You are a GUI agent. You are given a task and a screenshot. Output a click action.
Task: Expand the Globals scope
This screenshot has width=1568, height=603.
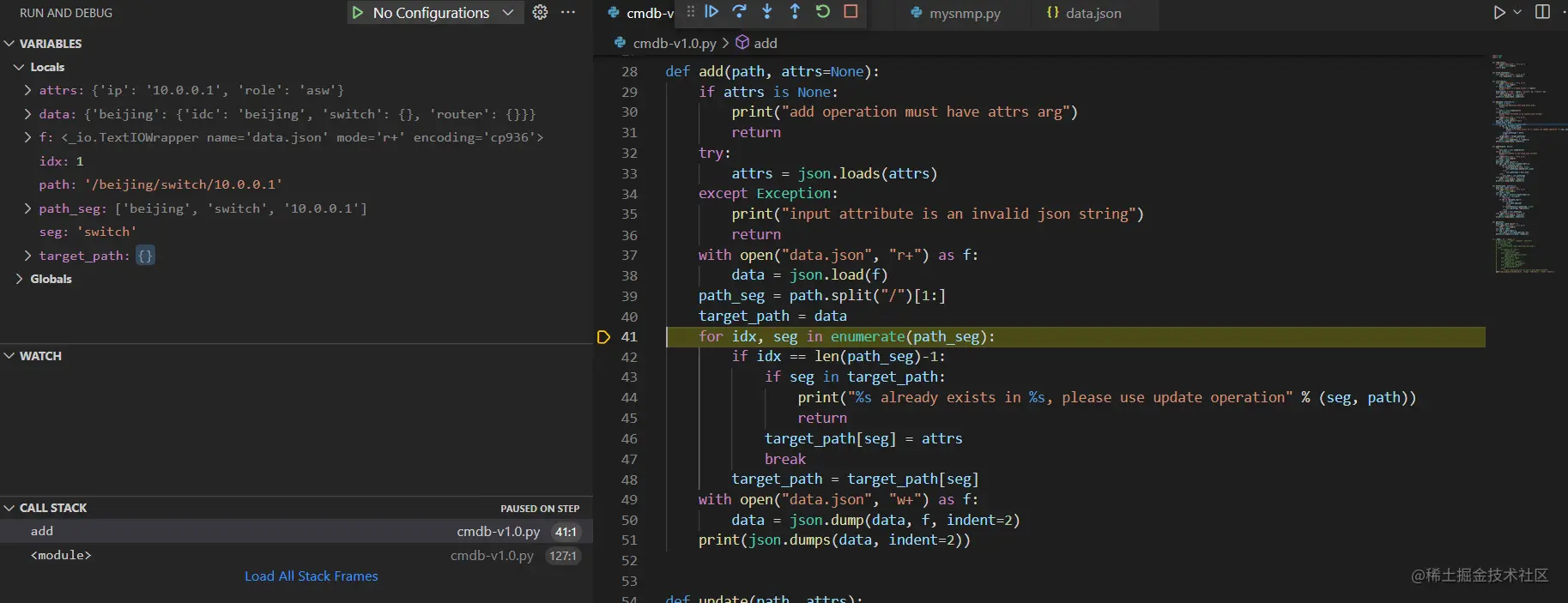coord(19,279)
